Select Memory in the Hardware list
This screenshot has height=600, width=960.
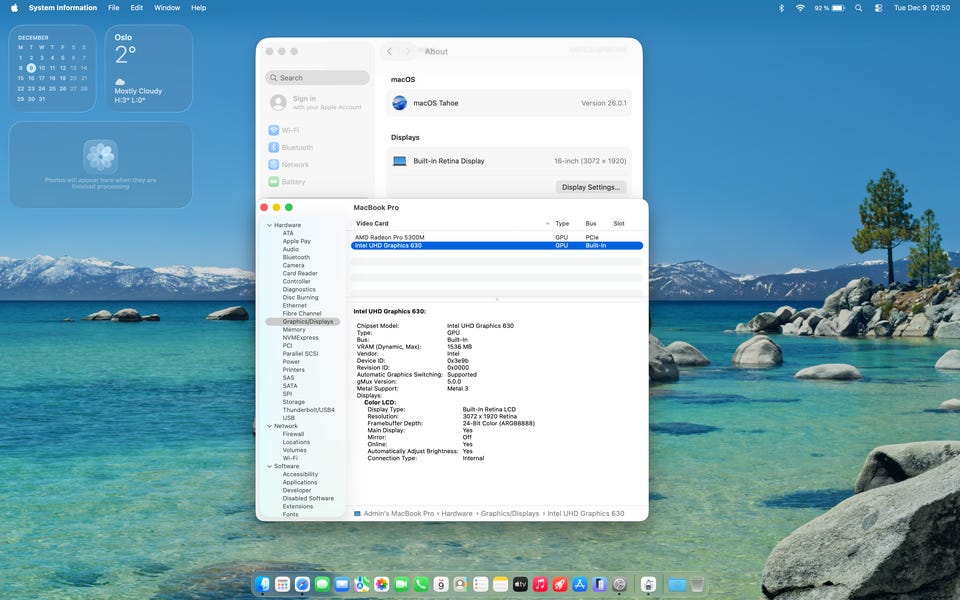coord(294,329)
